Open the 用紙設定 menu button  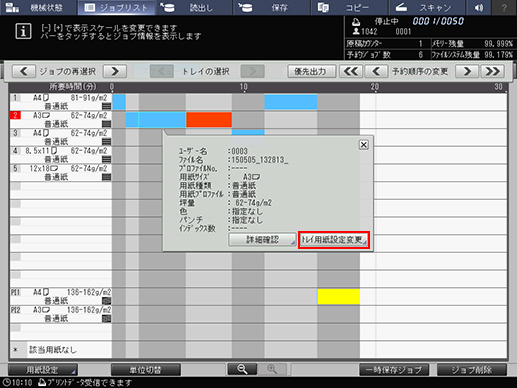(43, 370)
